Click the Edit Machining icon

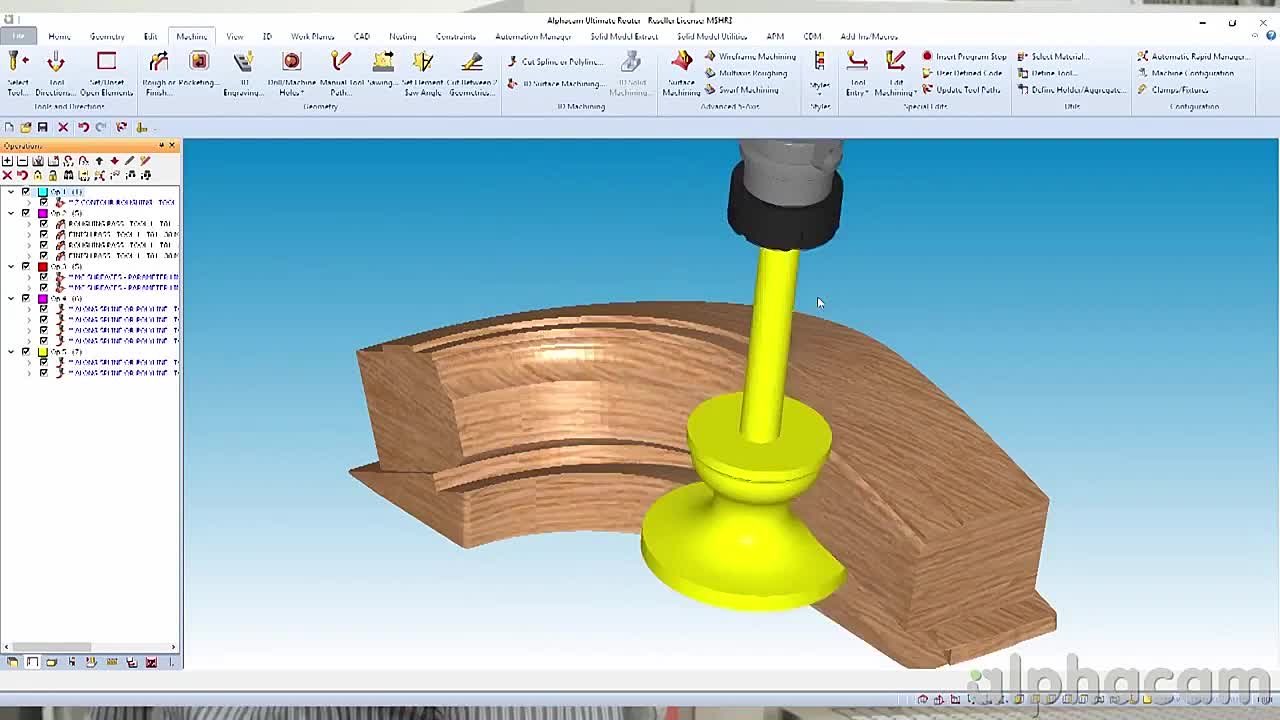point(895,62)
